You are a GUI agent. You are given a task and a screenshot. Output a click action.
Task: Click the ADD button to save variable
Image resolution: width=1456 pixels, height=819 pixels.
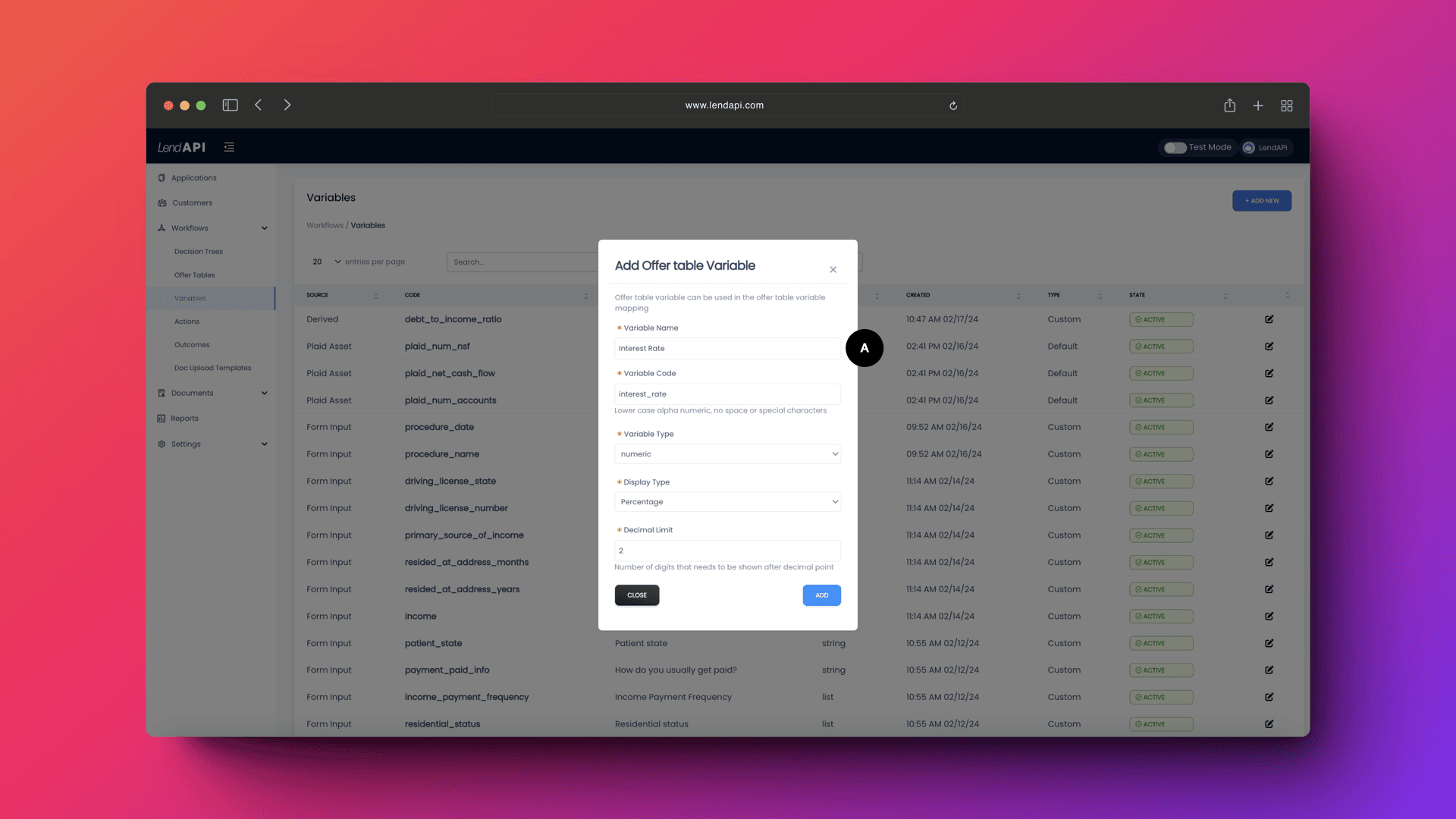coord(822,594)
